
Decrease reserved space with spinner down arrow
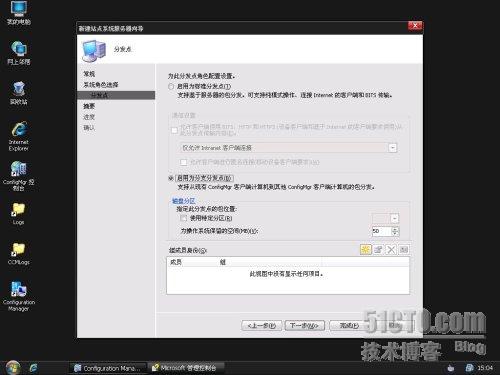tap(395, 234)
